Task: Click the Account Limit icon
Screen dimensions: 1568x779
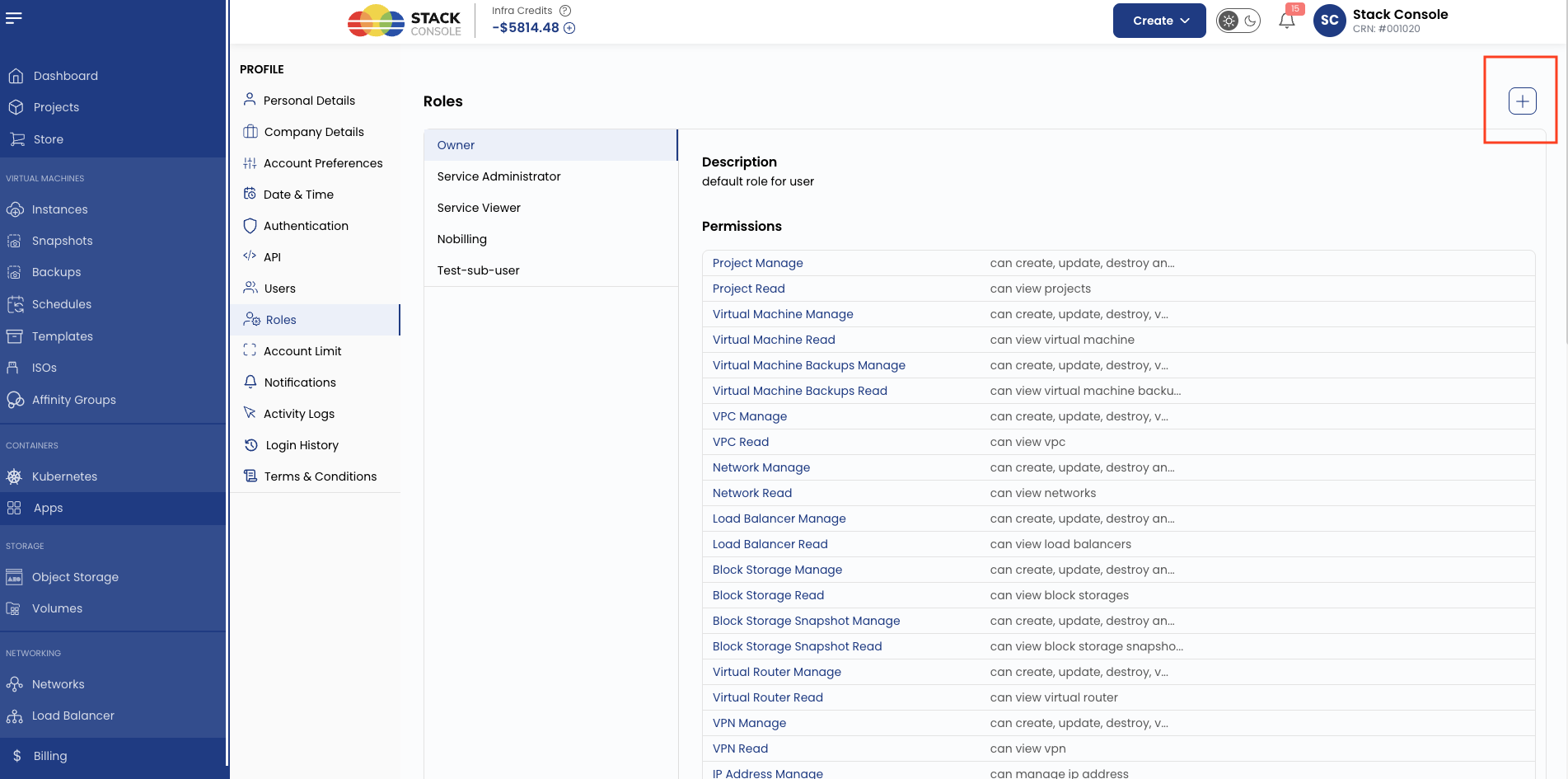Action: point(250,350)
